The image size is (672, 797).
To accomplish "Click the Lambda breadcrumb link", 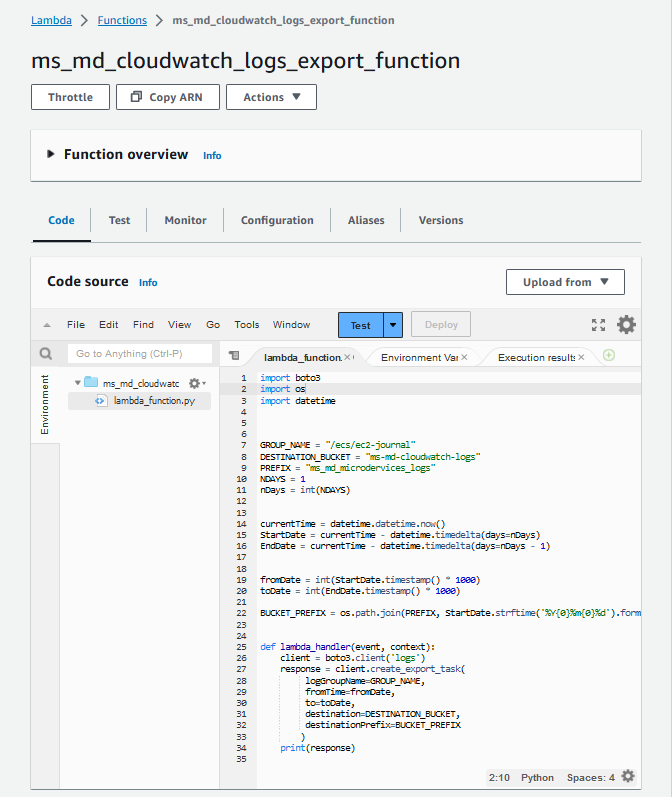I will pyautogui.click(x=51, y=20).
